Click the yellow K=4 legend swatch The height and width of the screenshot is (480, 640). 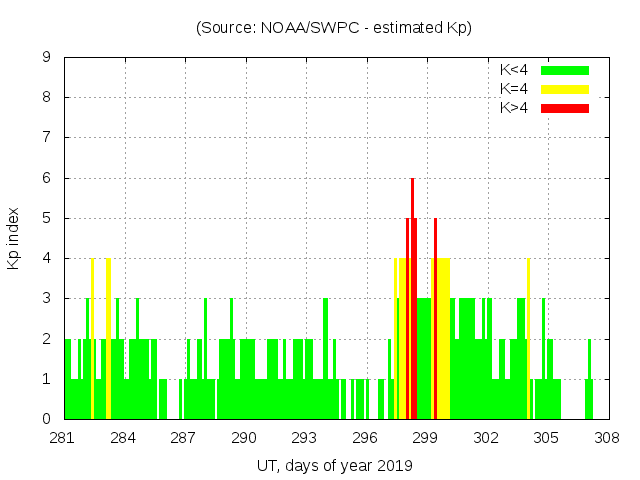click(565, 89)
